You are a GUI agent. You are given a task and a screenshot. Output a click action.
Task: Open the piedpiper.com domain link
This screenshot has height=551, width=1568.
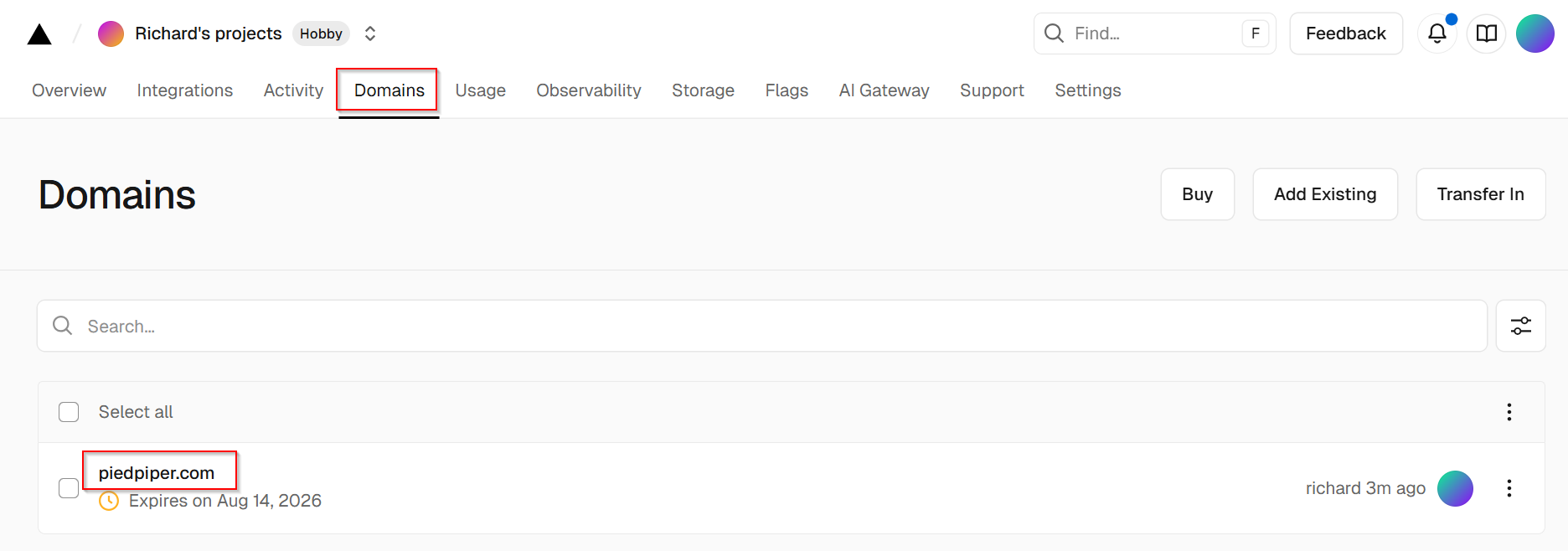(x=157, y=473)
